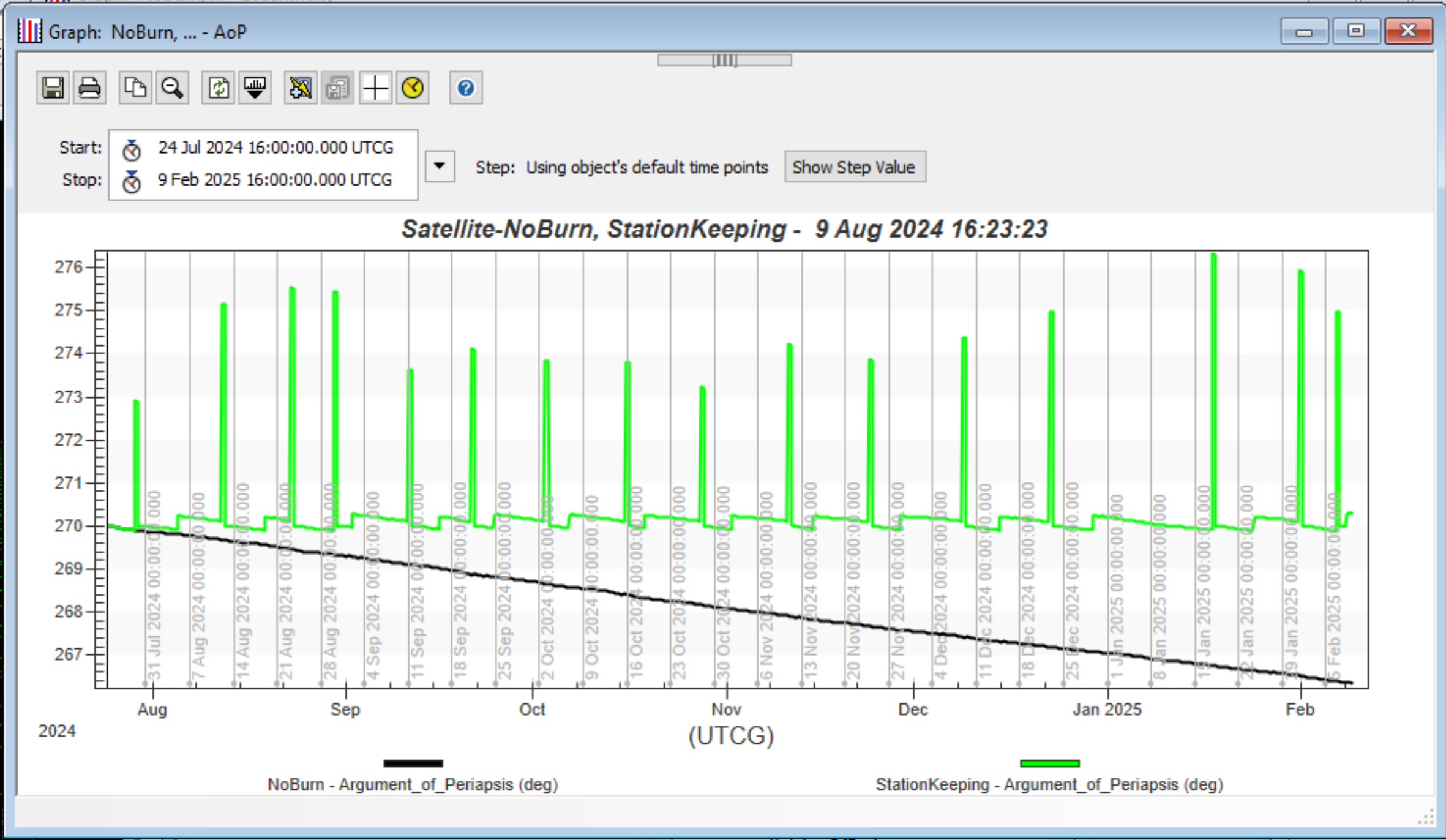The image size is (1446, 840).
Task: Select NoBurn Argument_of_Periapsis legend label
Action: click(x=413, y=785)
